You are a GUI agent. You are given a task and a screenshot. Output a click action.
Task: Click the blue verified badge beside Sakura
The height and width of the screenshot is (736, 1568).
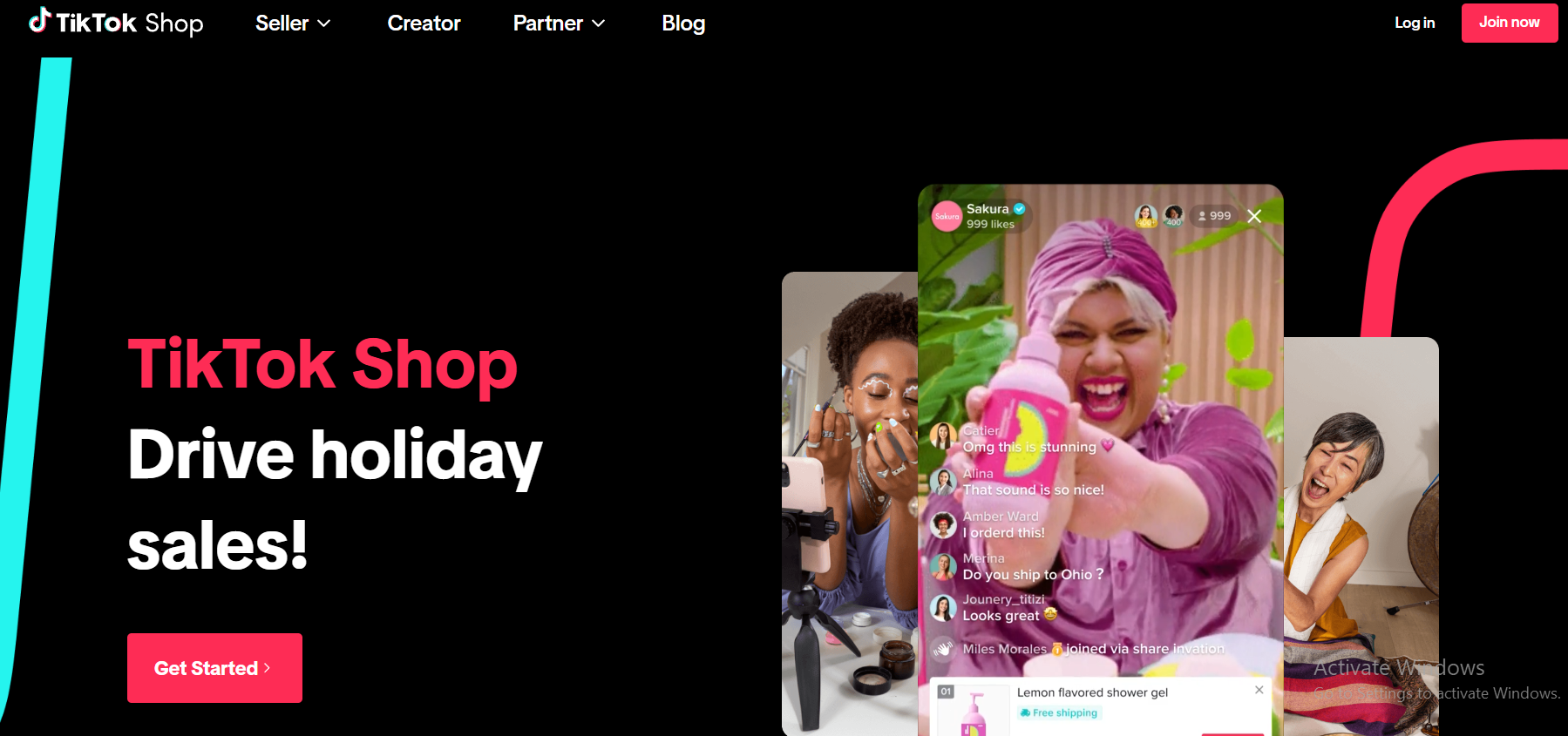1019,209
